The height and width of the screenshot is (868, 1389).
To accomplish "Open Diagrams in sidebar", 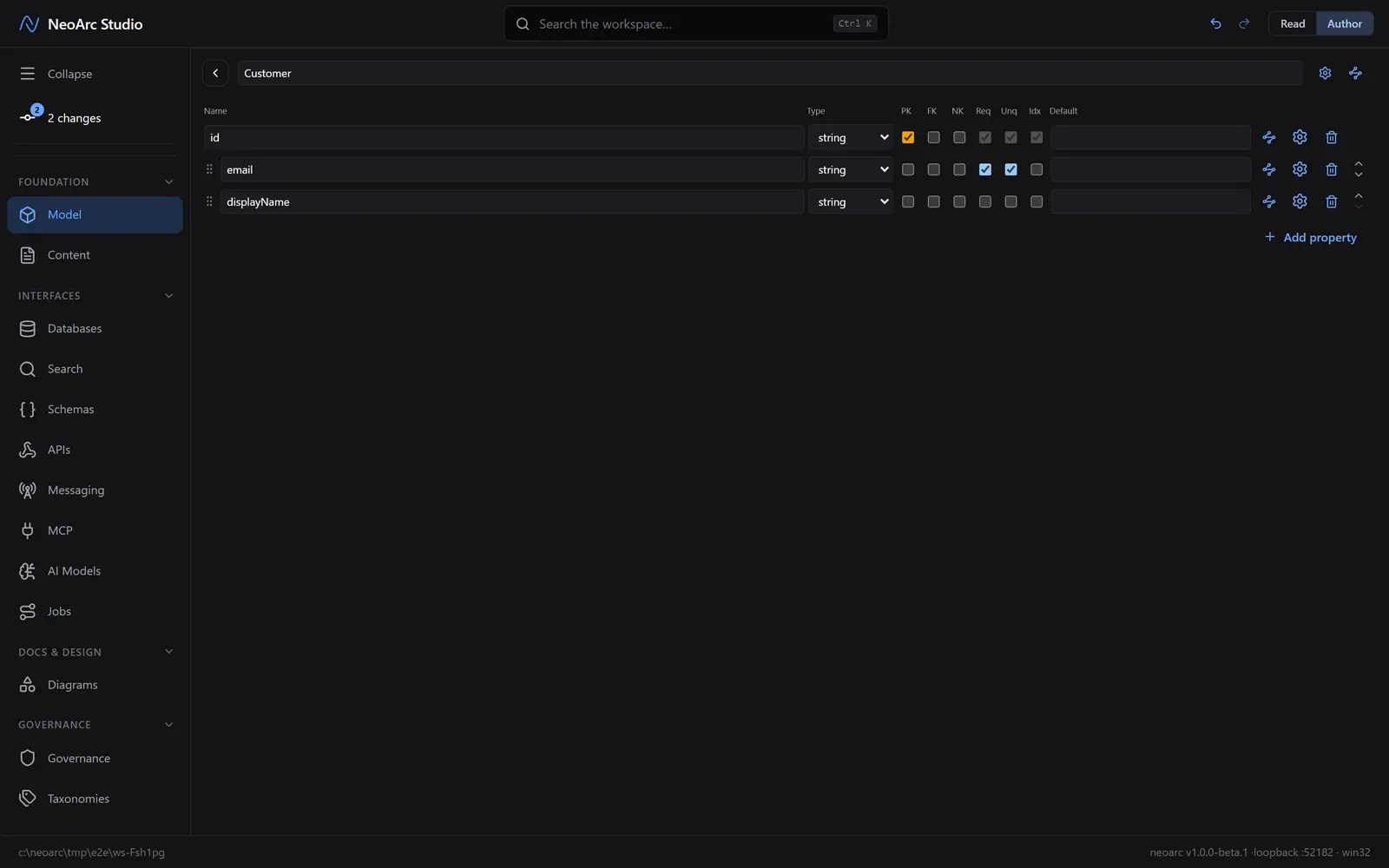I will click(95, 685).
